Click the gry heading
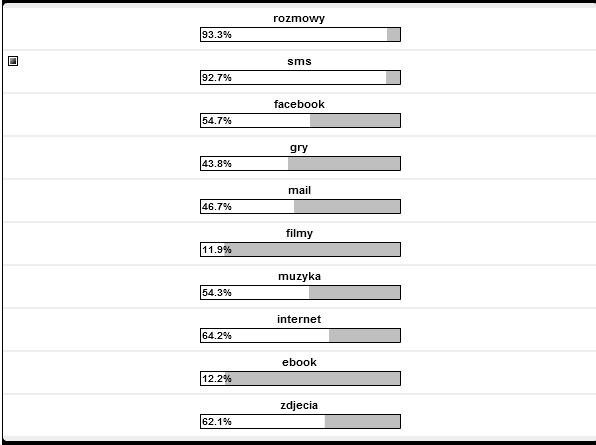Viewport: 596px width, 445px height. click(x=299, y=147)
